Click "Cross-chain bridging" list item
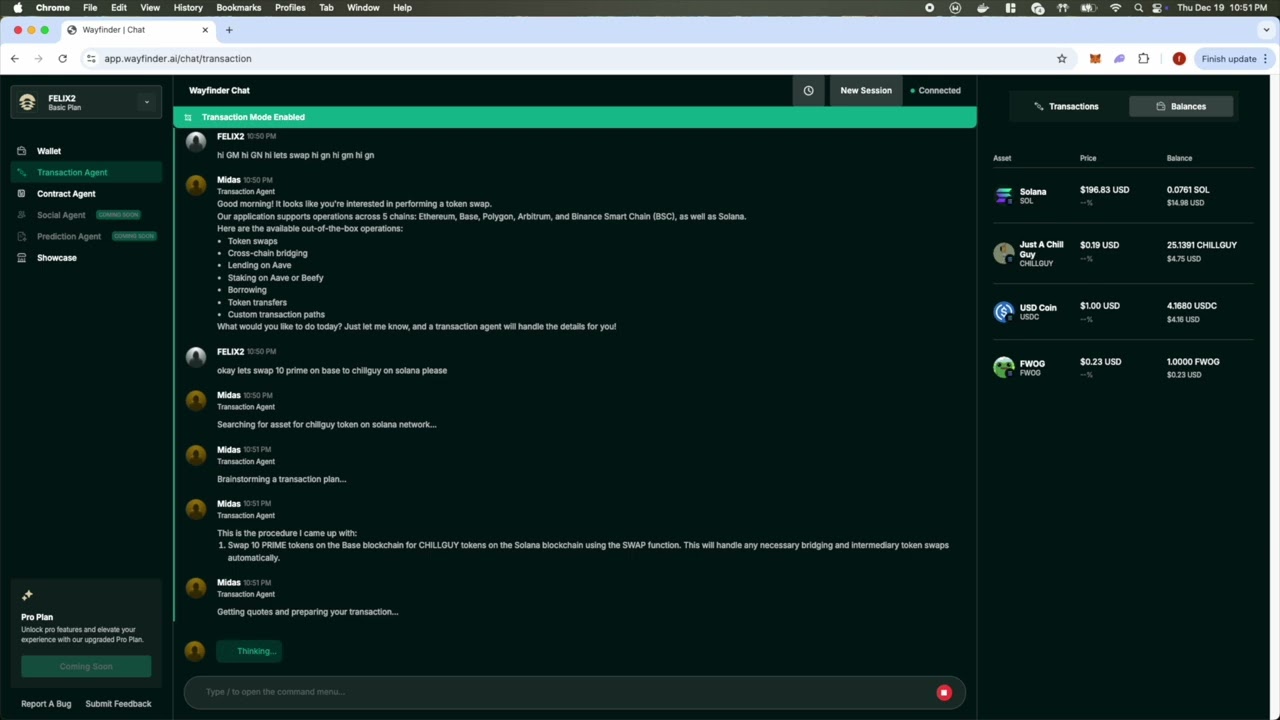The width and height of the screenshot is (1280, 720). click(267, 253)
